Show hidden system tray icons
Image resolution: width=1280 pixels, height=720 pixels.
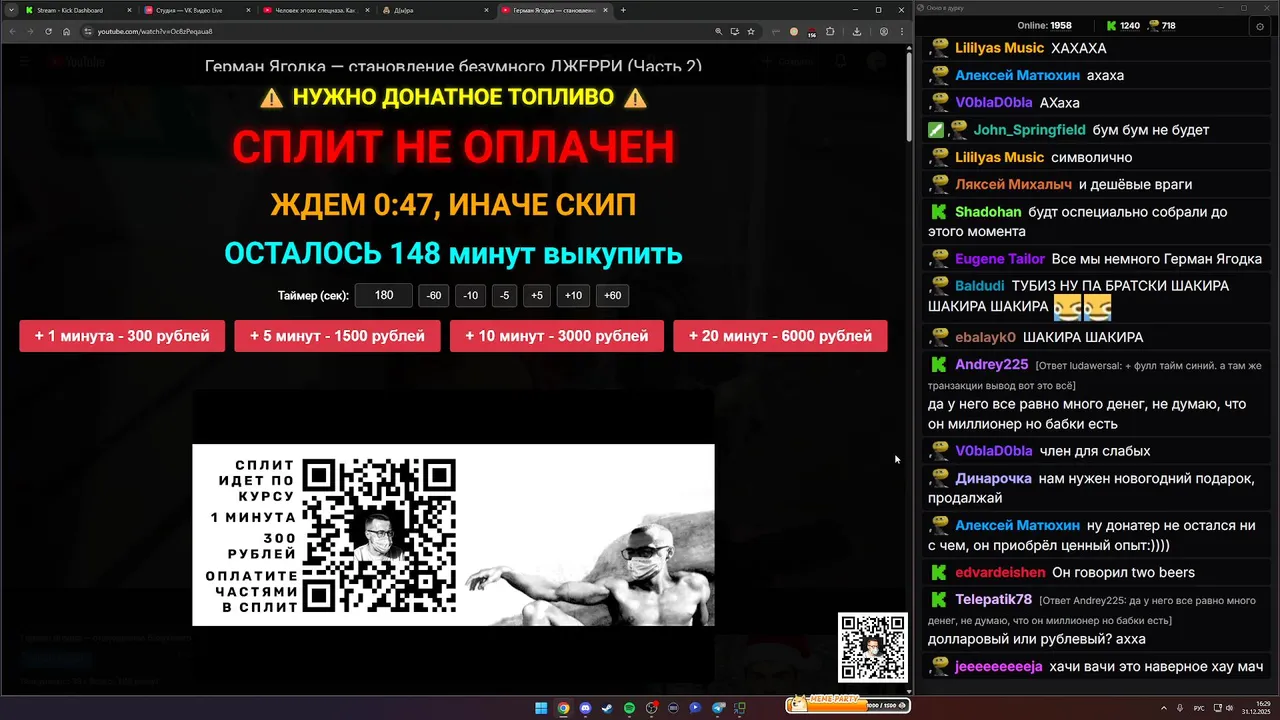[x=1164, y=708]
